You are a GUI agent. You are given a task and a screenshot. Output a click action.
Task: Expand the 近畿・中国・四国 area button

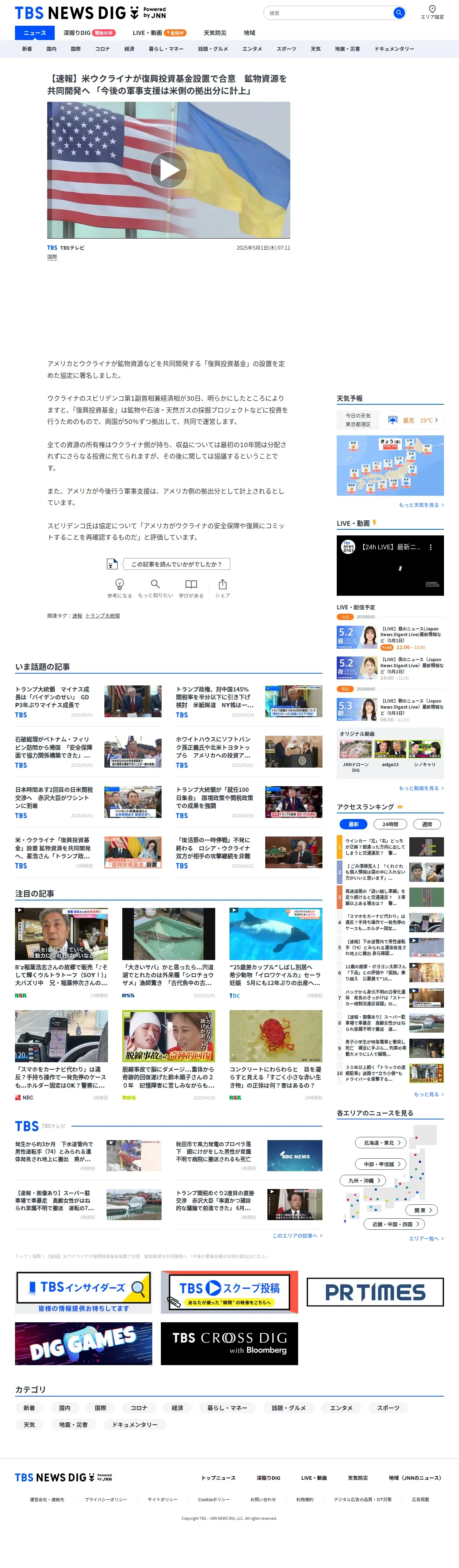395,1224
